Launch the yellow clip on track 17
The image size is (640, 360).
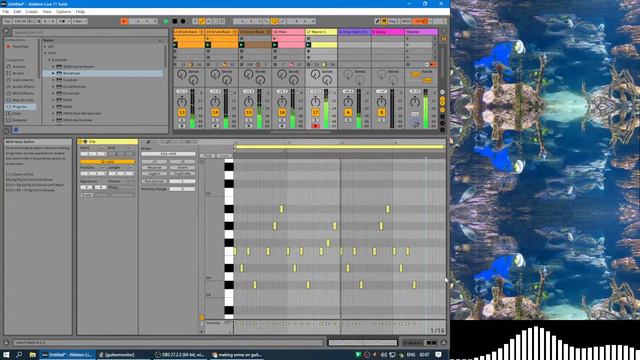point(309,45)
